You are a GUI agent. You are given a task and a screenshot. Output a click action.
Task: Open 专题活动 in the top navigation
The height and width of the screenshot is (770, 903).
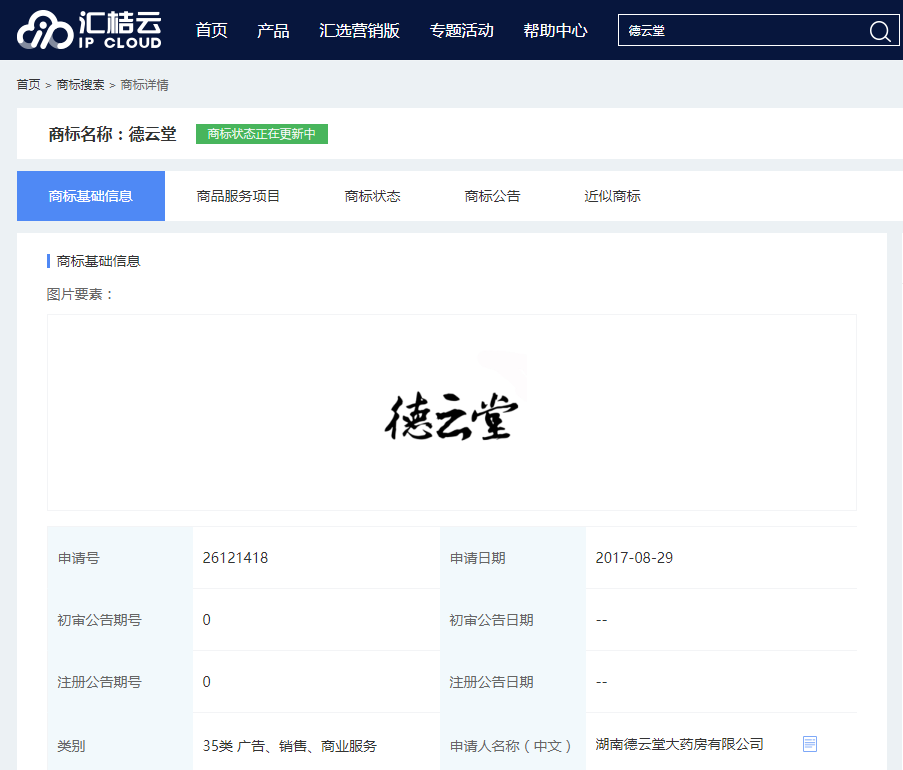click(x=462, y=31)
